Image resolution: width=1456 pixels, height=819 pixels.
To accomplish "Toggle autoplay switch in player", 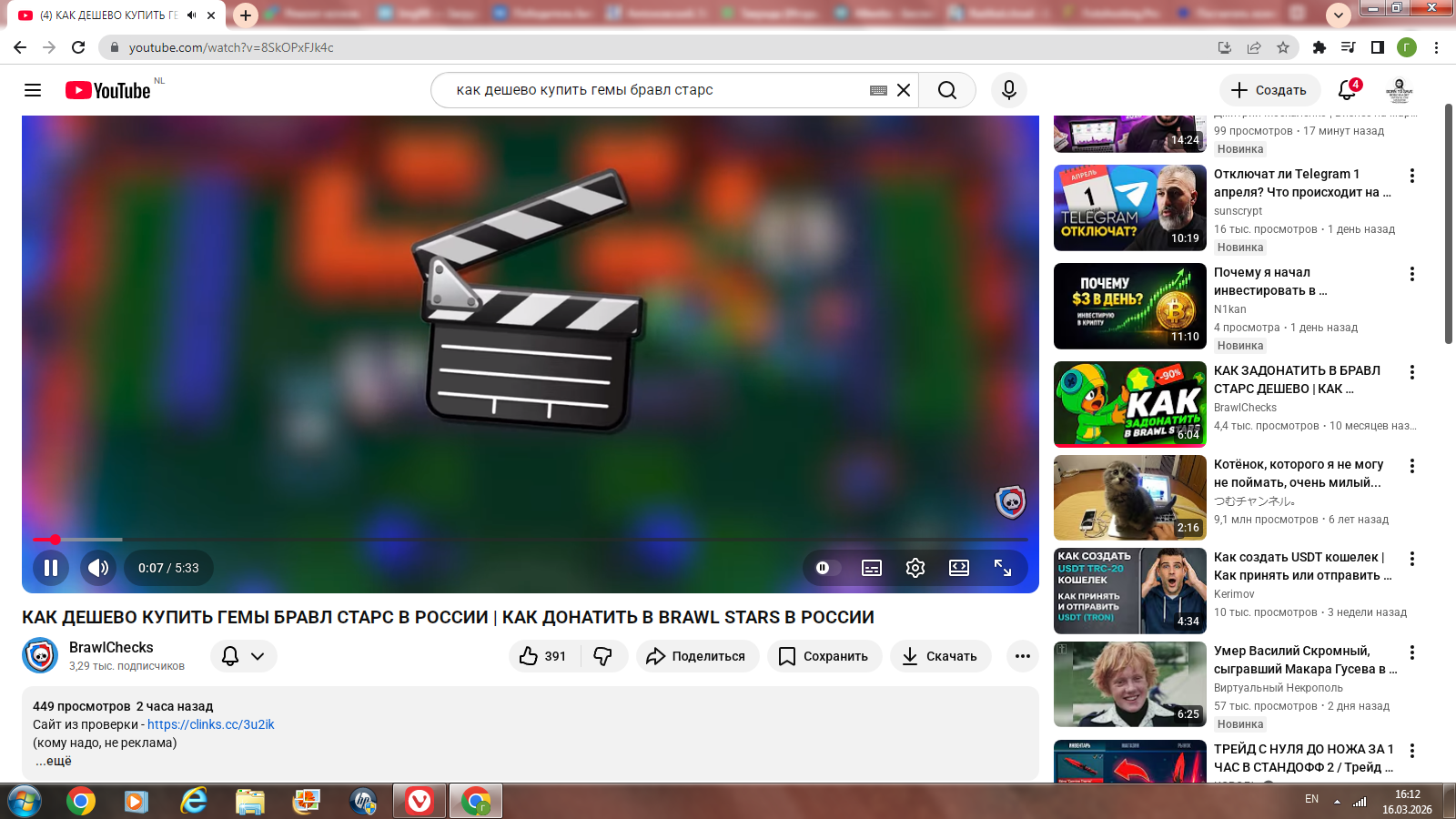I will click(x=824, y=568).
